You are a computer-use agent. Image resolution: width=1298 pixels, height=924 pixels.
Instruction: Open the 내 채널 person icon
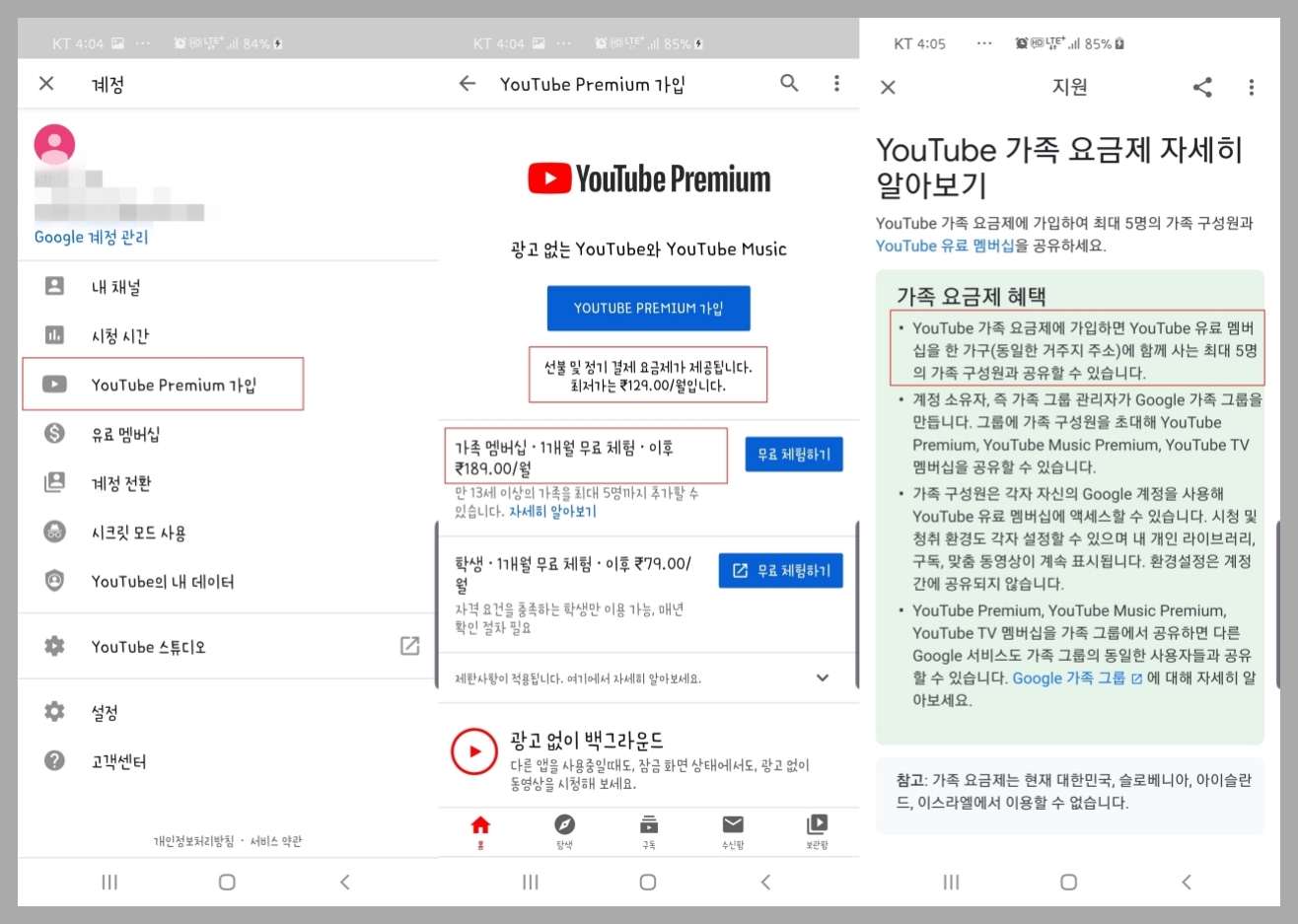point(54,286)
